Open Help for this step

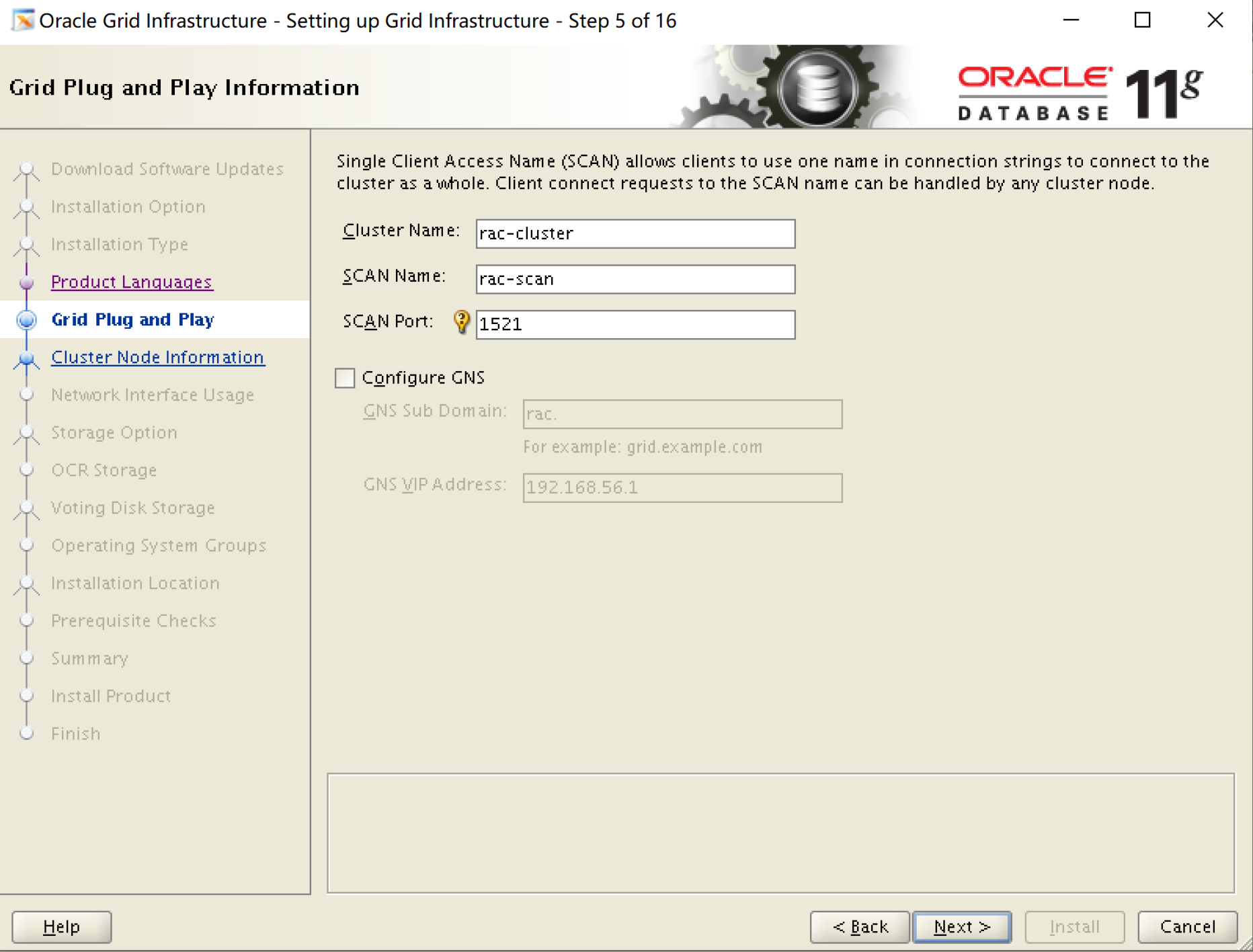(x=62, y=927)
